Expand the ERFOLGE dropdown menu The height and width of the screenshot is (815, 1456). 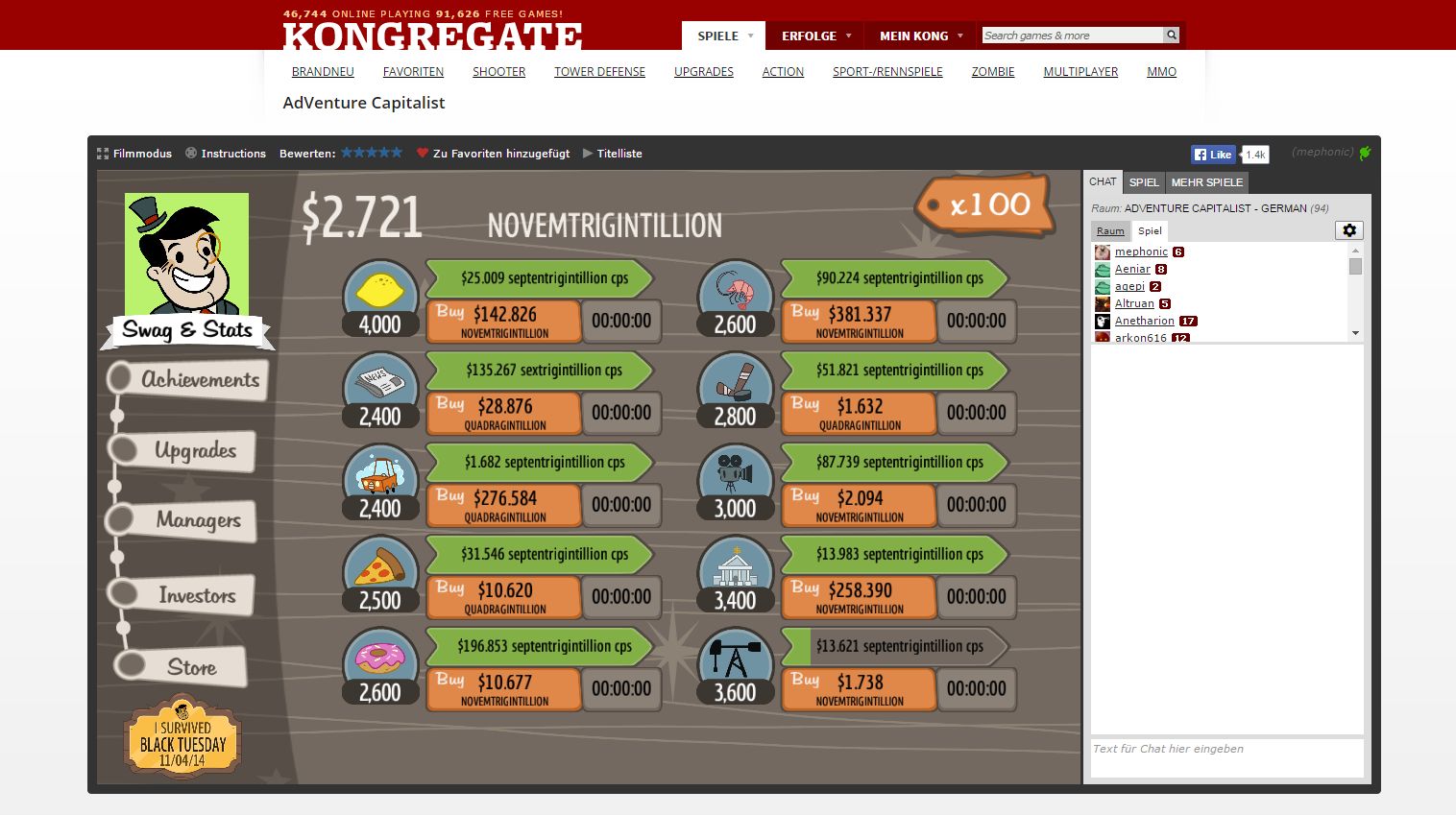coord(815,36)
